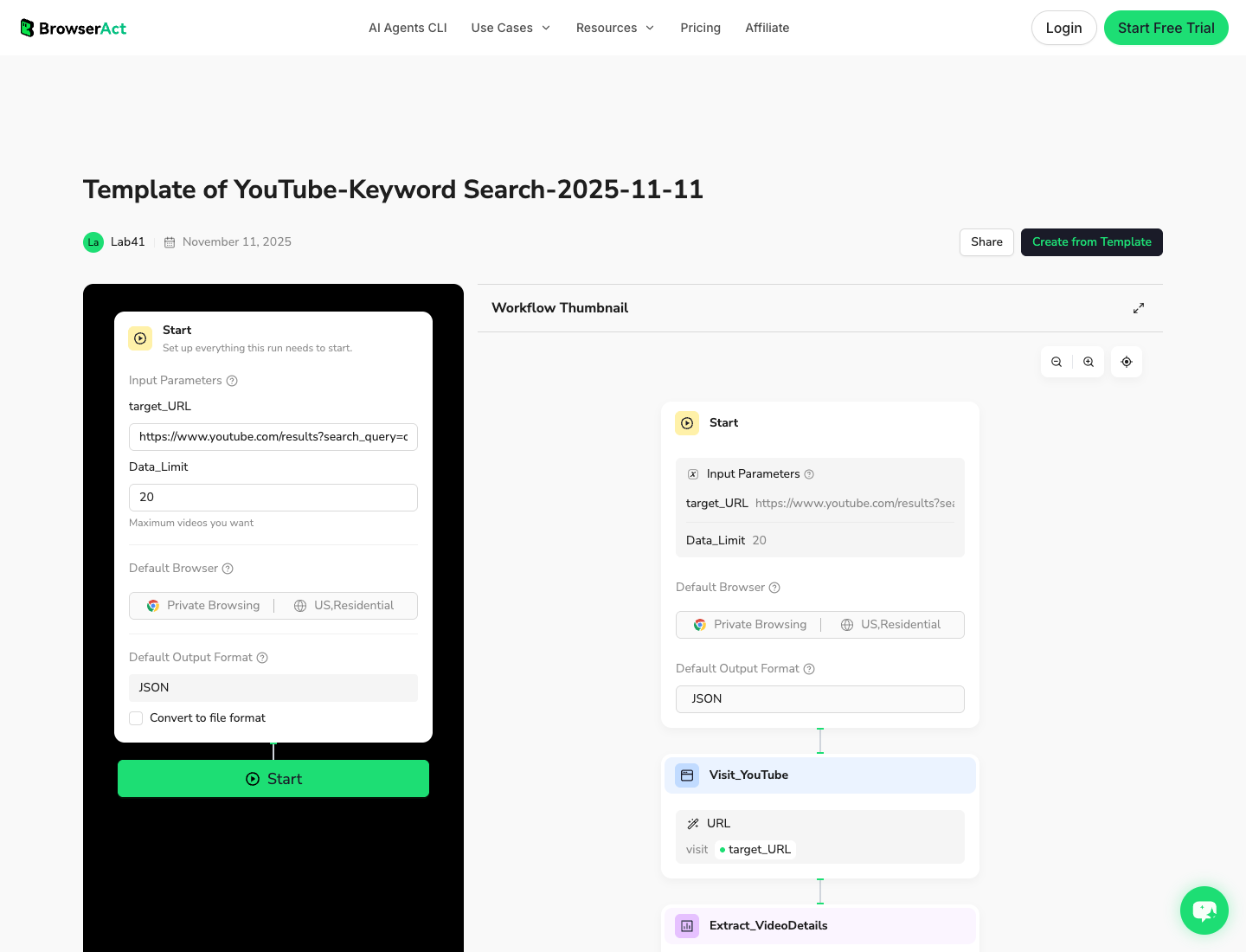The height and width of the screenshot is (952, 1246).
Task: Recenter the workflow view
Action: coord(1127,362)
